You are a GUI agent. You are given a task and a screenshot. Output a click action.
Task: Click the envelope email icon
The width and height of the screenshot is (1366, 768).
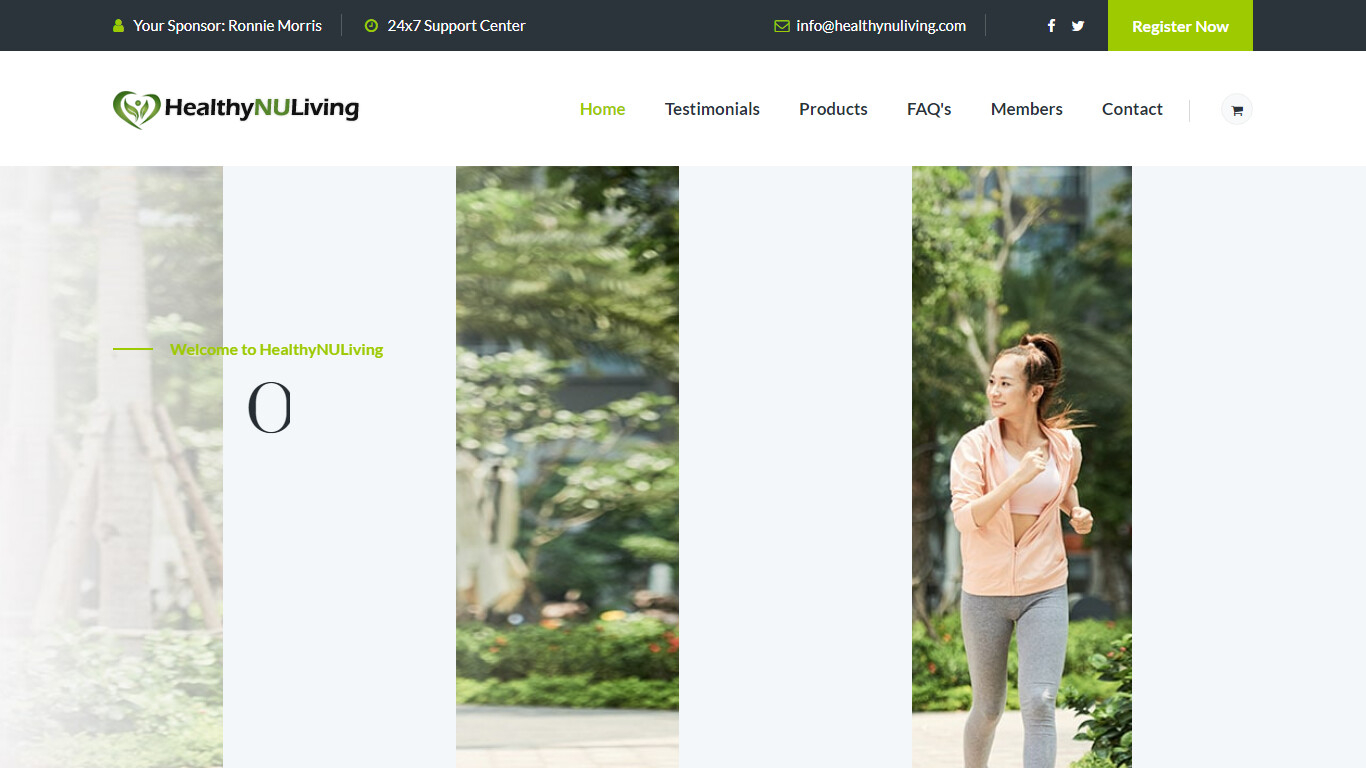(782, 26)
